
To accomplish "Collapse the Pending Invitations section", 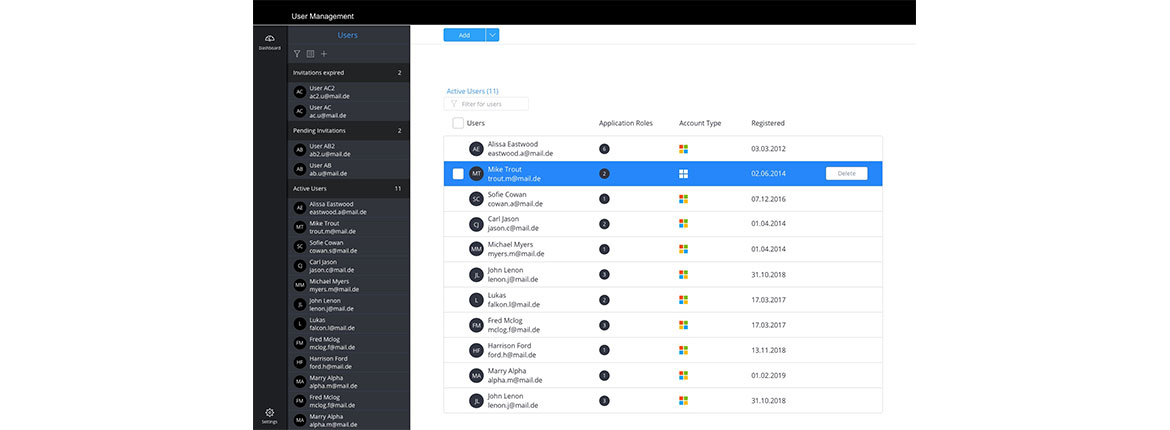I will tap(346, 131).
